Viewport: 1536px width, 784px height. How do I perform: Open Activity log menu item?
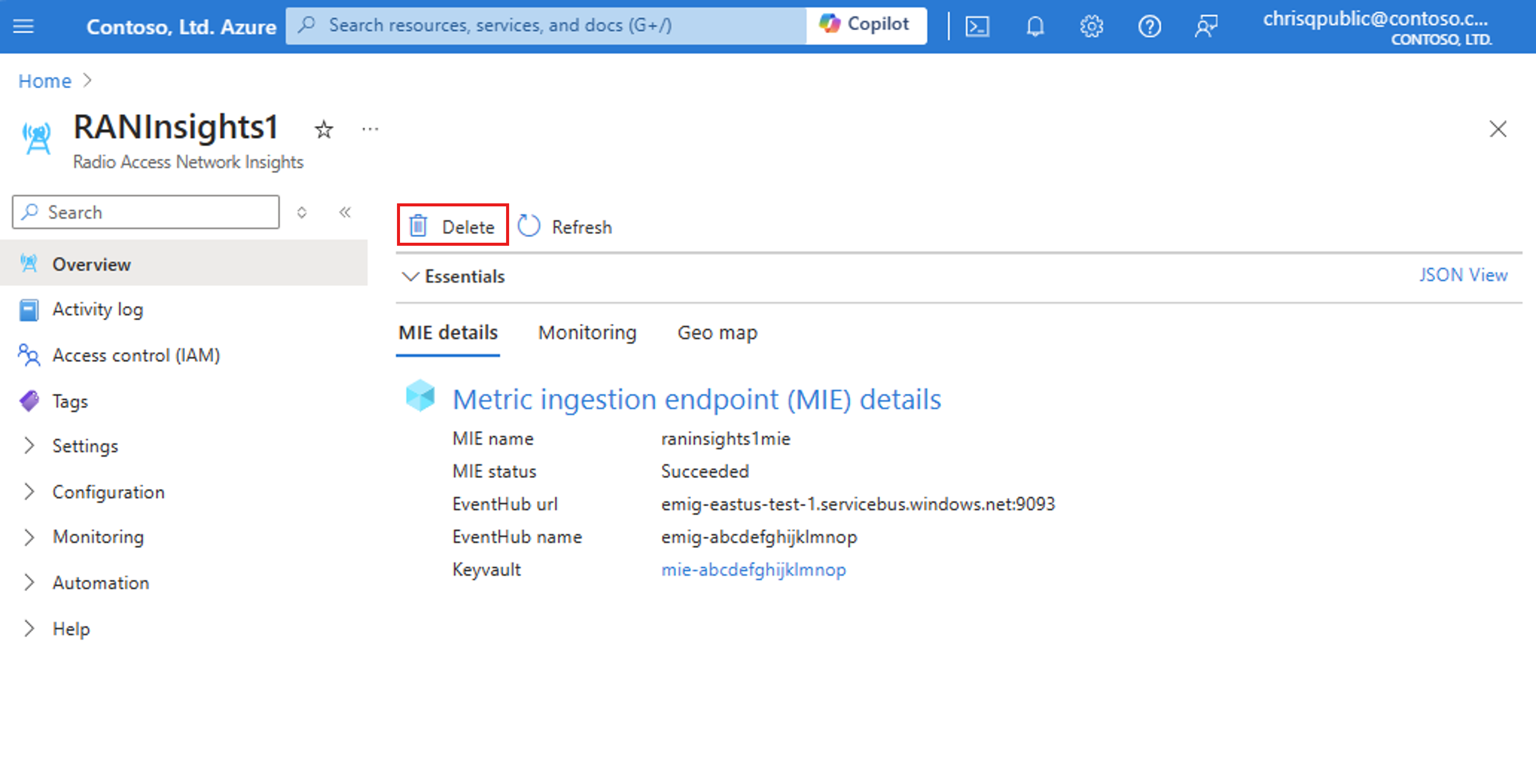click(x=100, y=309)
